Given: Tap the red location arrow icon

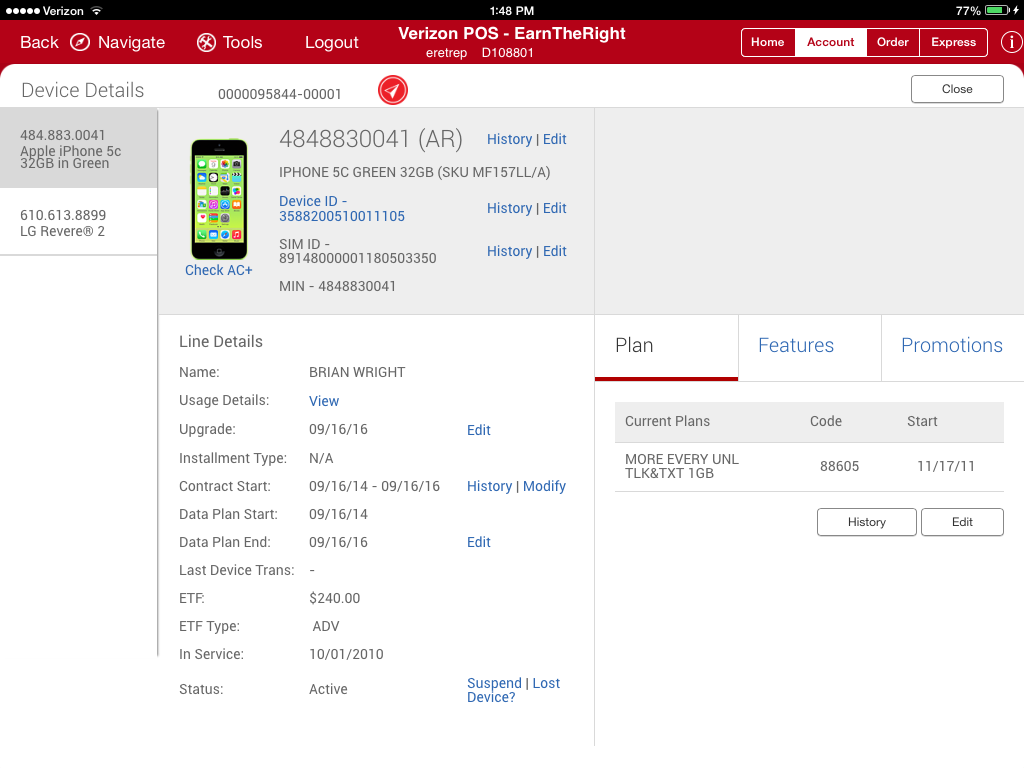Looking at the screenshot, I should 392,90.
